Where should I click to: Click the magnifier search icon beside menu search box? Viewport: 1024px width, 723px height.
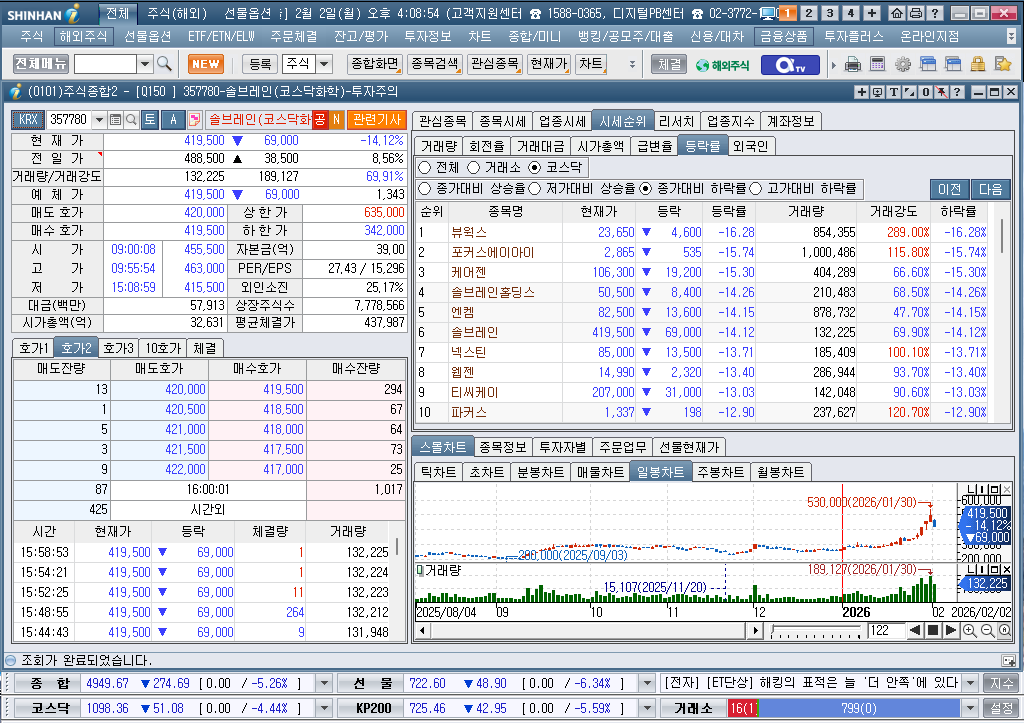165,63
